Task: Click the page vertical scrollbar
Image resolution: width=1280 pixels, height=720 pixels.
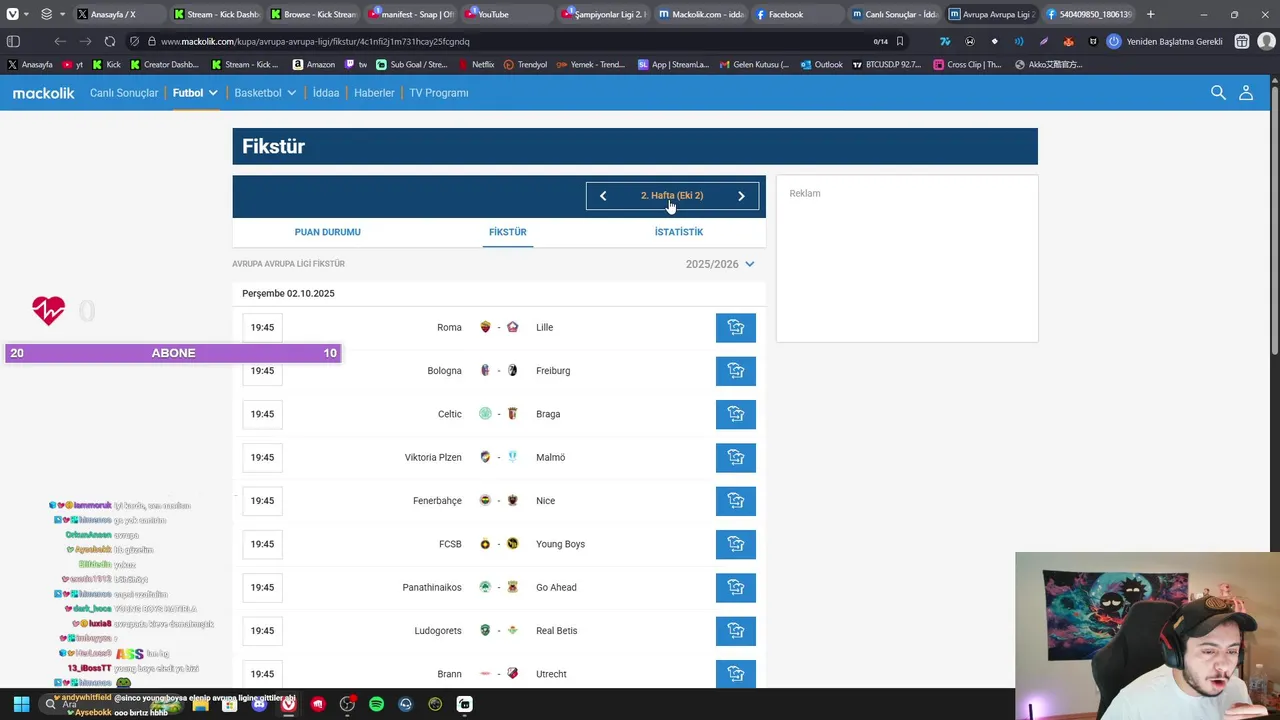Action: [x=1274, y=222]
